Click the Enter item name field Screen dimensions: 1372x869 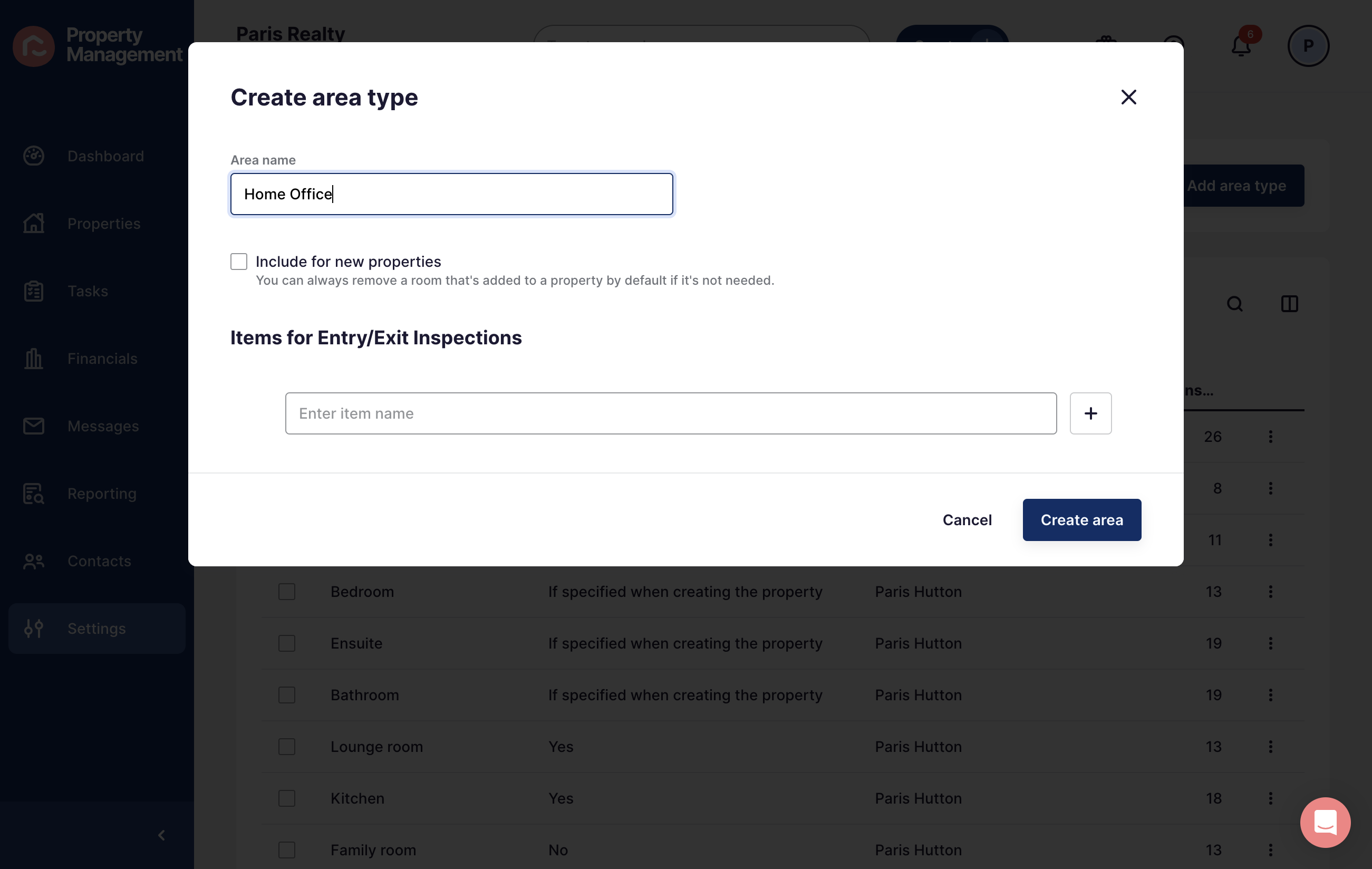pos(671,413)
